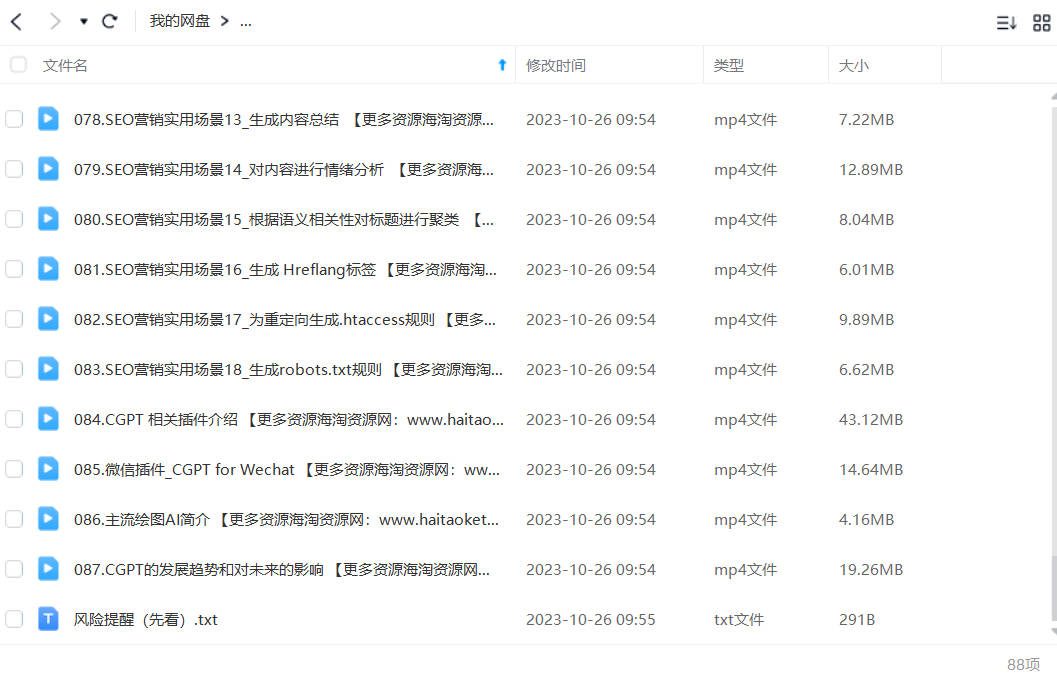Click the blue sort direction arrow
The height and width of the screenshot is (673, 1057).
click(x=502, y=65)
